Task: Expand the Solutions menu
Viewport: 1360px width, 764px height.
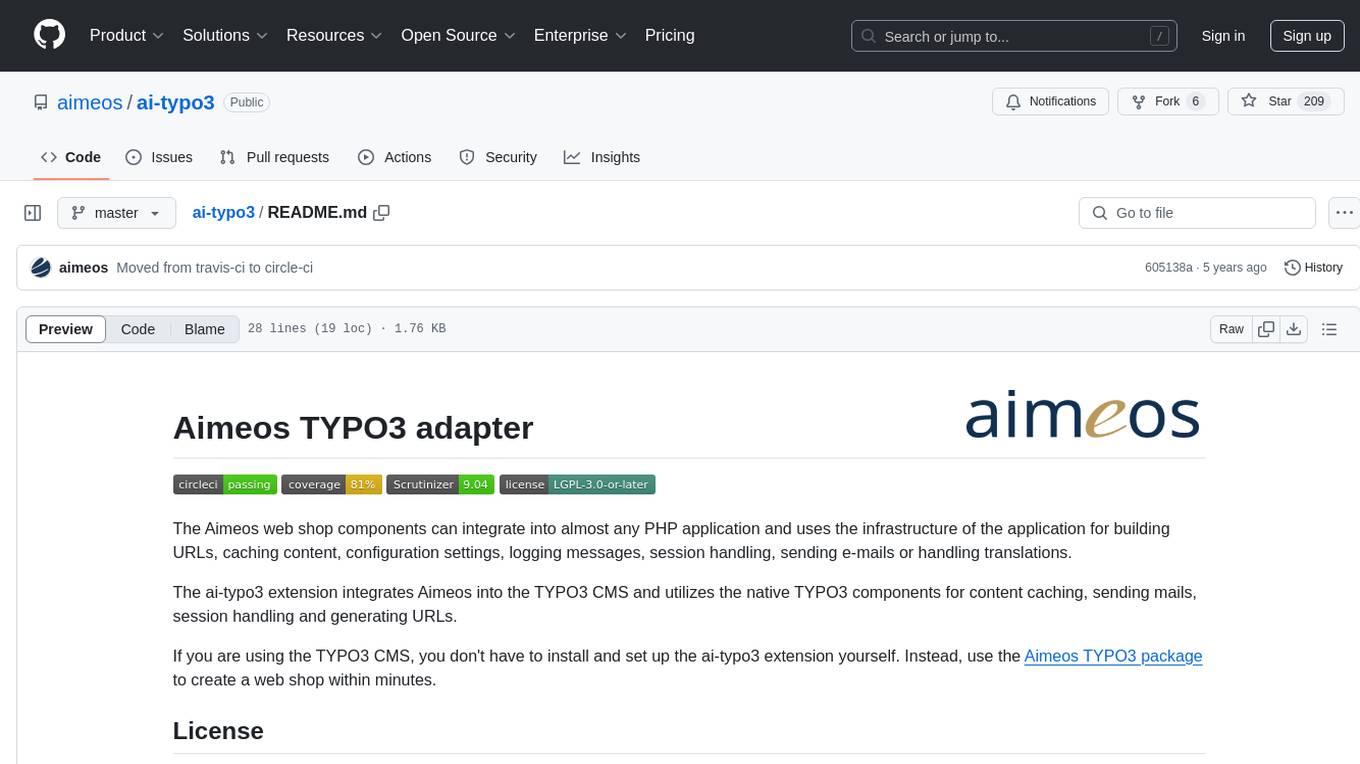Action: pyautogui.click(x=225, y=35)
